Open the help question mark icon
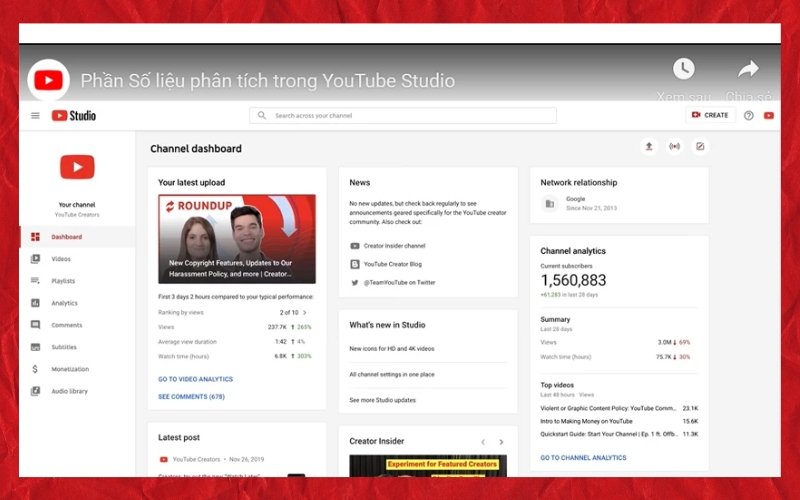The height and width of the screenshot is (500, 800). 748,116
